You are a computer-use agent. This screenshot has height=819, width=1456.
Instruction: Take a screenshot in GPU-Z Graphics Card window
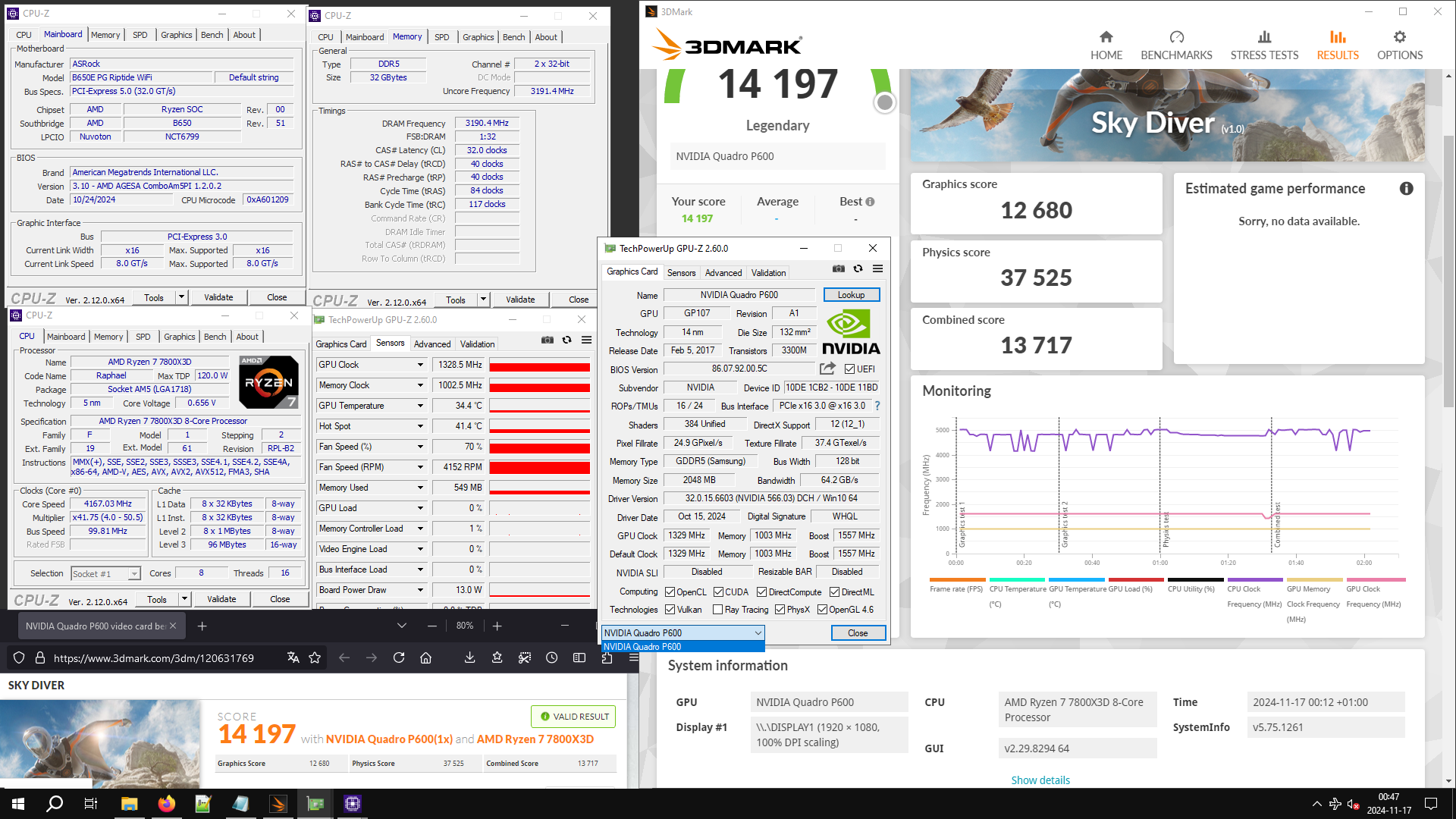(x=838, y=268)
